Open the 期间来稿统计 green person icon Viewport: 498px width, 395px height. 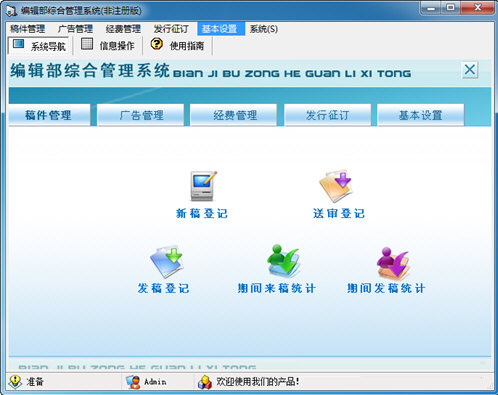tap(284, 261)
